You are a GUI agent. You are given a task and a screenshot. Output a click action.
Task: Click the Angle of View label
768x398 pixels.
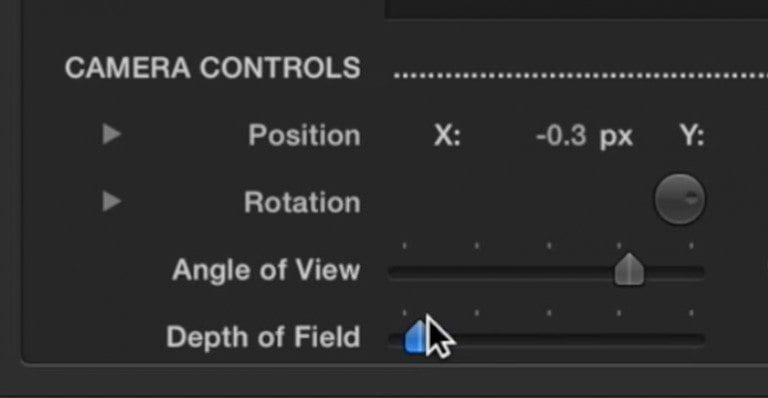click(x=266, y=270)
